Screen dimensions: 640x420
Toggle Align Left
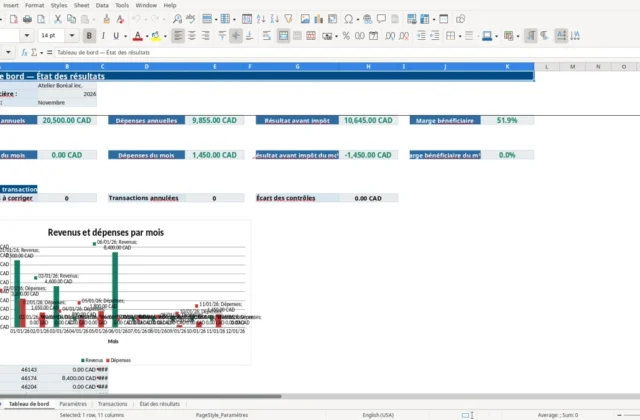click(x=178, y=36)
